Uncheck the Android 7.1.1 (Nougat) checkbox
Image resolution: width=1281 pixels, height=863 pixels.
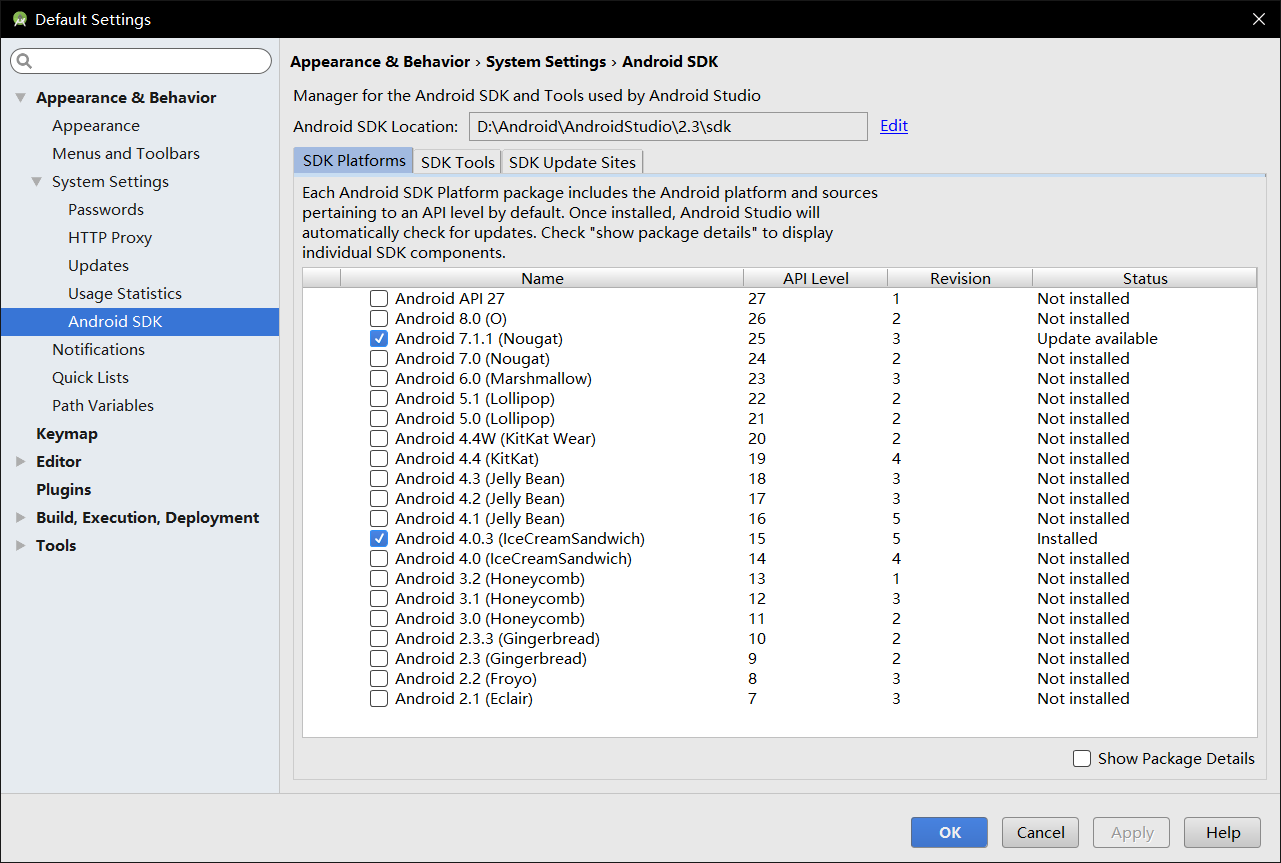click(x=379, y=338)
